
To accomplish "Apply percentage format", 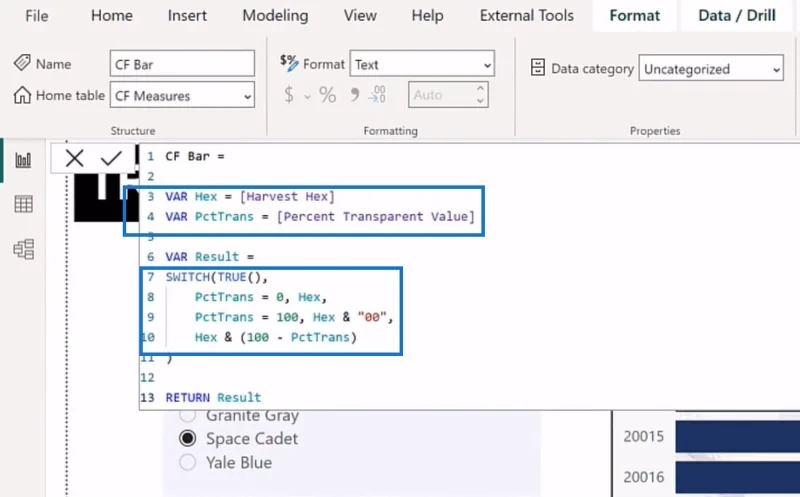I will (x=328, y=95).
